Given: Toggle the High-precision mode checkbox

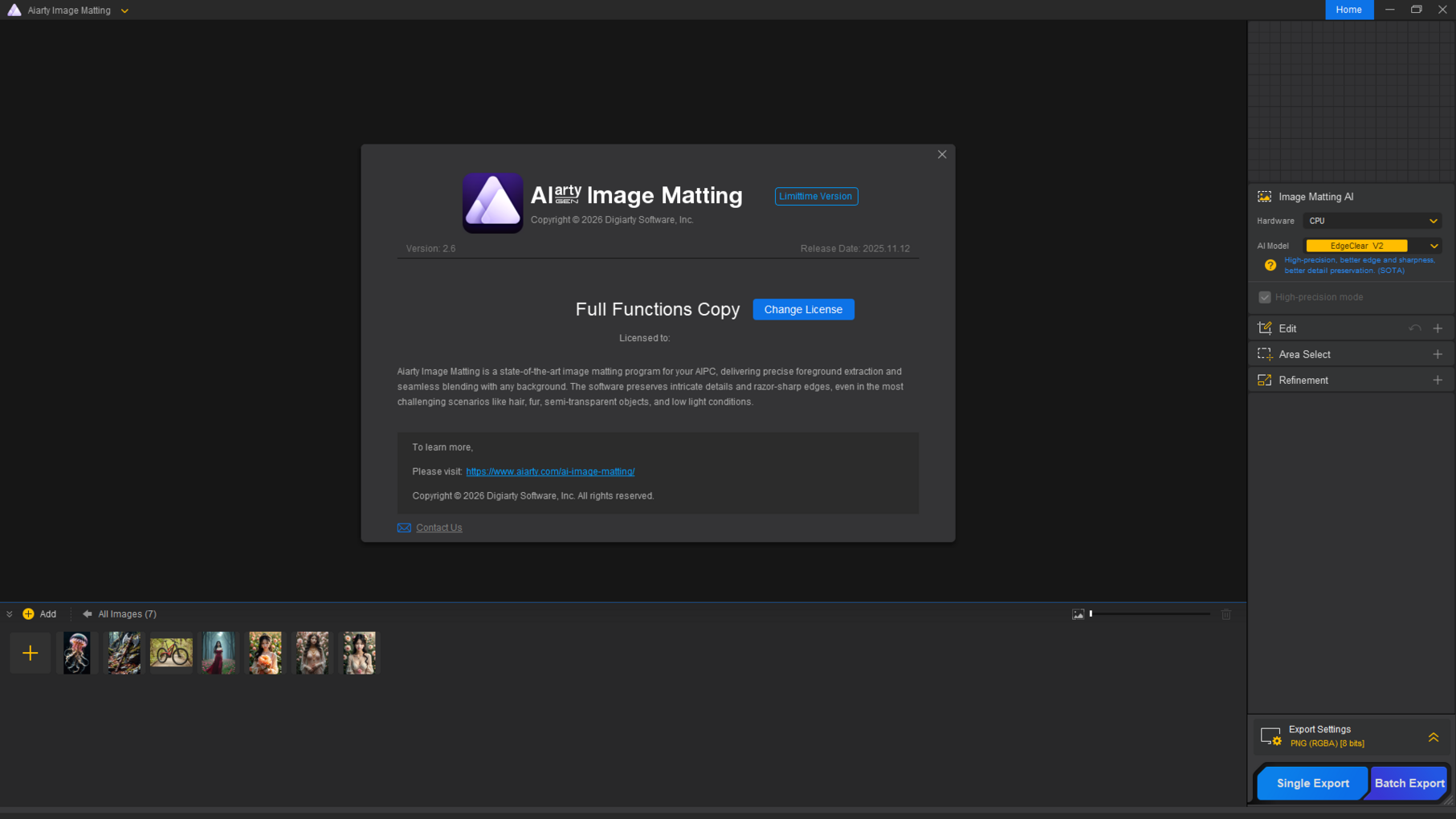Looking at the screenshot, I should pyautogui.click(x=1265, y=297).
